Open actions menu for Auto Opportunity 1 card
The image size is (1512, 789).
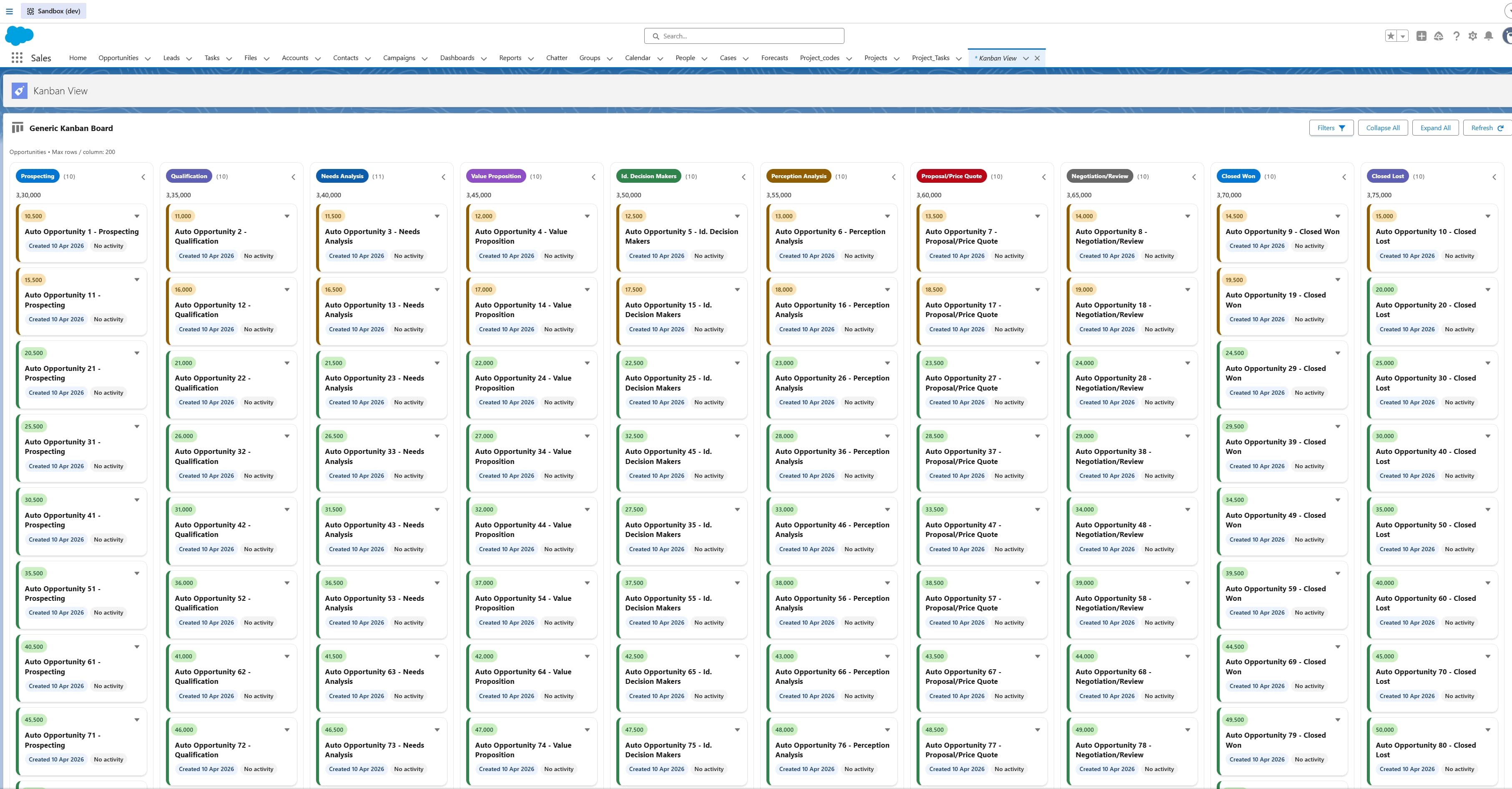pos(137,216)
